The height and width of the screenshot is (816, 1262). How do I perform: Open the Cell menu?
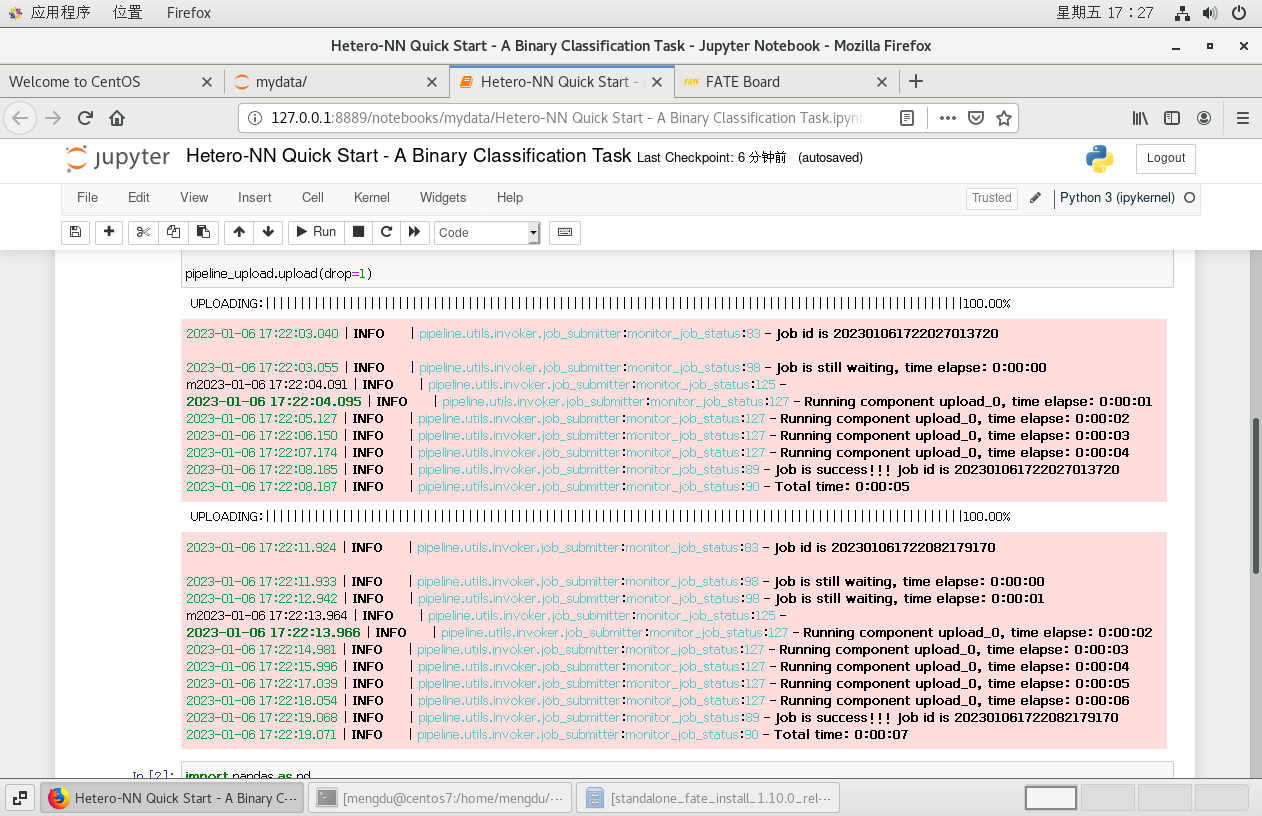(x=313, y=197)
